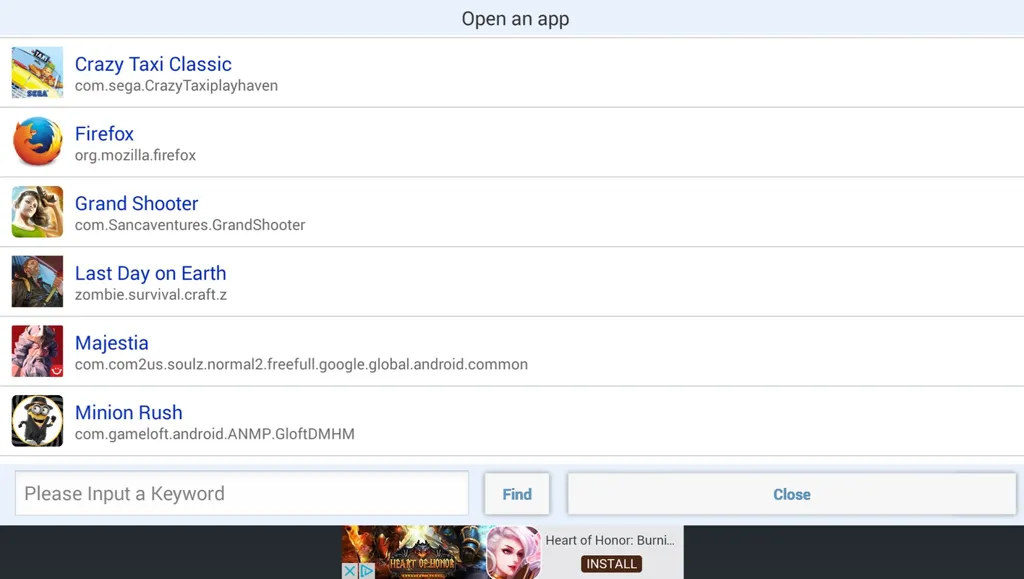The width and height of the screenshot is (1024, 579).
Task: Open the AdChoices triangle icon
Action: coord(366,571)
